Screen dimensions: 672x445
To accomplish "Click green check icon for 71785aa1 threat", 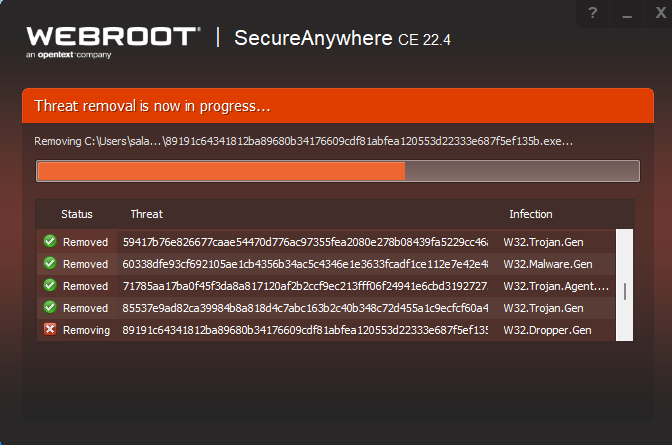I will pos(50,285).
